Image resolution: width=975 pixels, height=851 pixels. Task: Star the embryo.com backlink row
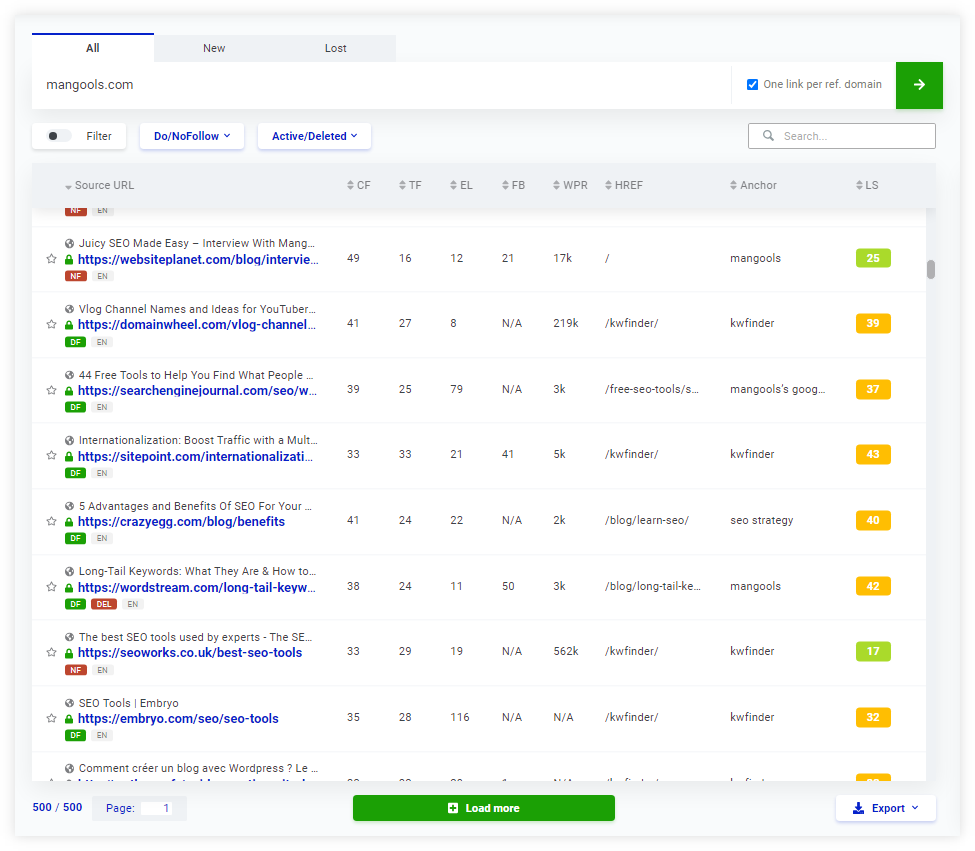coord(52,719)
